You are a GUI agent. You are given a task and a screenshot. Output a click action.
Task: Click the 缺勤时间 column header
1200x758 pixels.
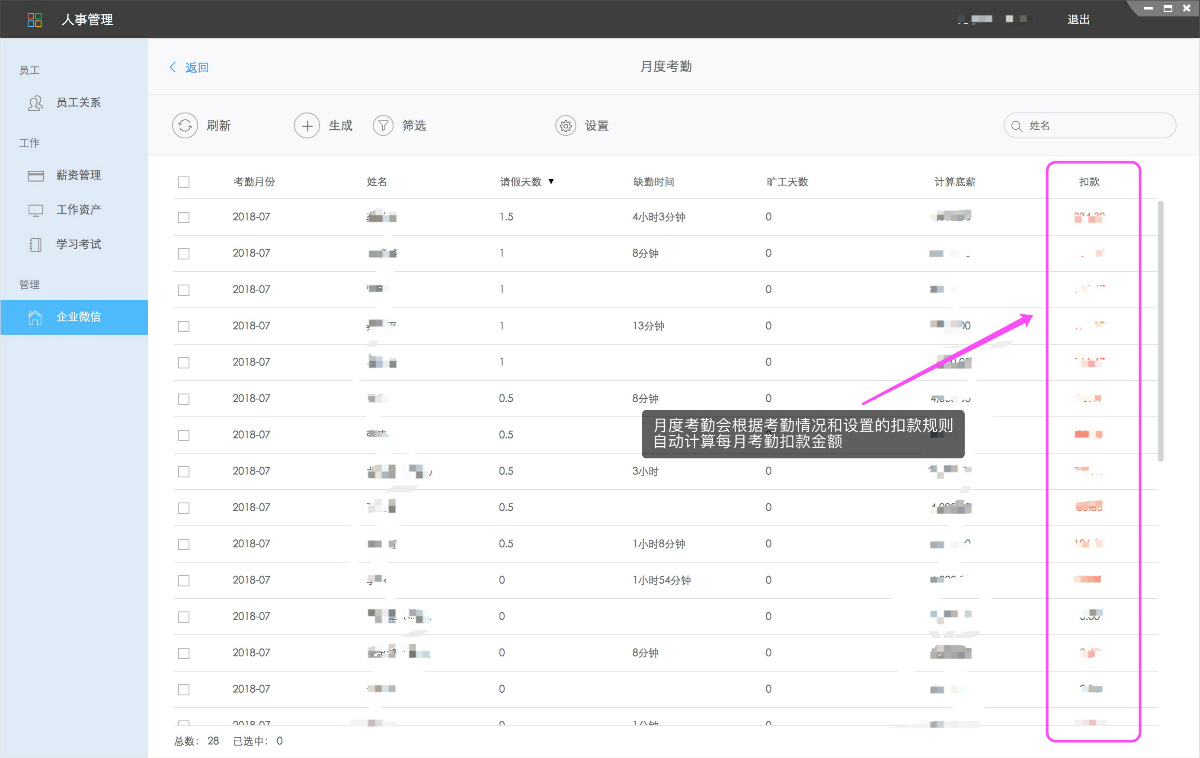tap(654, 182)
